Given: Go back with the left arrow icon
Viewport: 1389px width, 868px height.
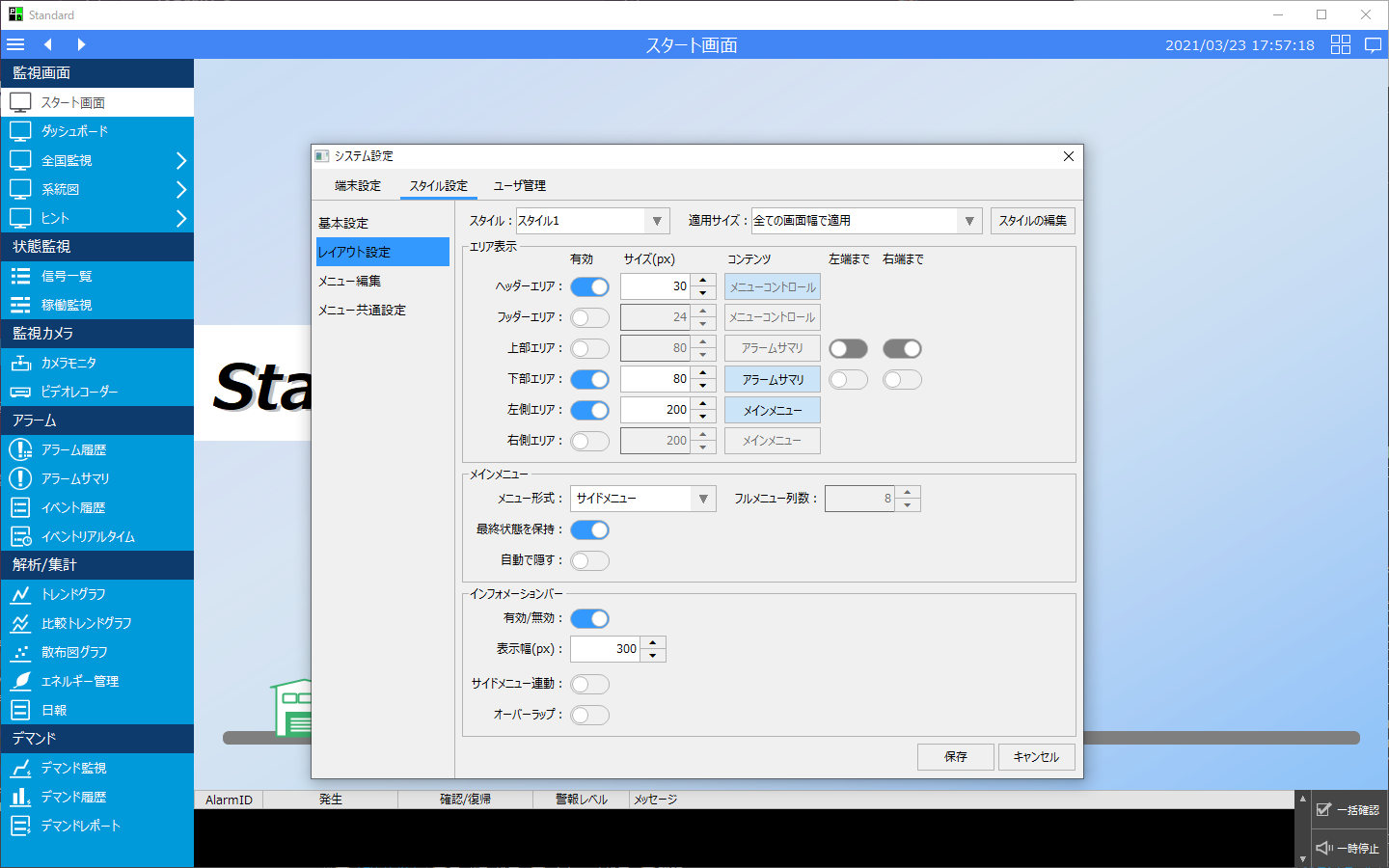Looking at the screenshot, I should (47, 44).
